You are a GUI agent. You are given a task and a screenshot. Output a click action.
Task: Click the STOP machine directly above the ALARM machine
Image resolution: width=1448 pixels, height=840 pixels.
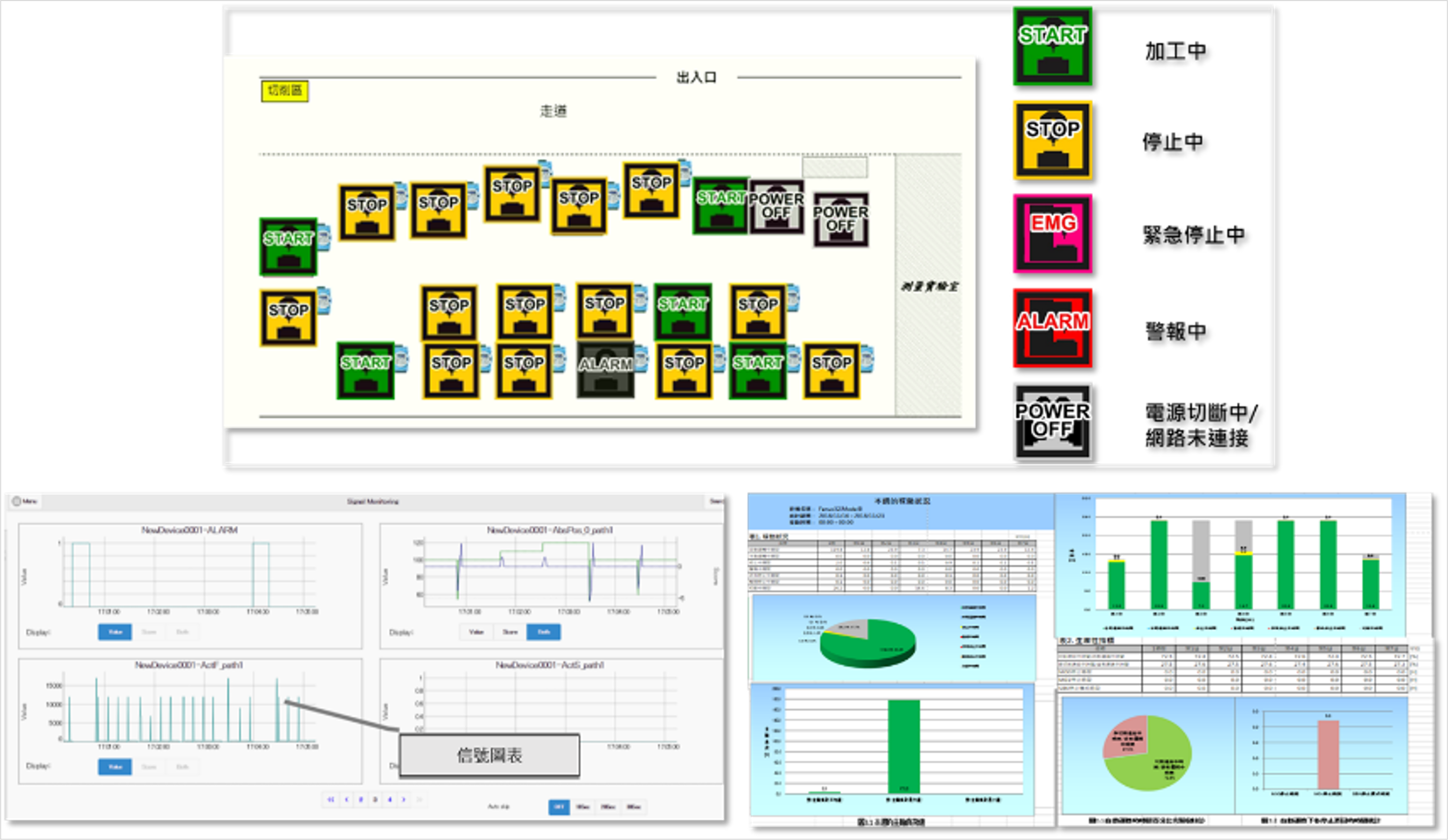tap(605, 311)
